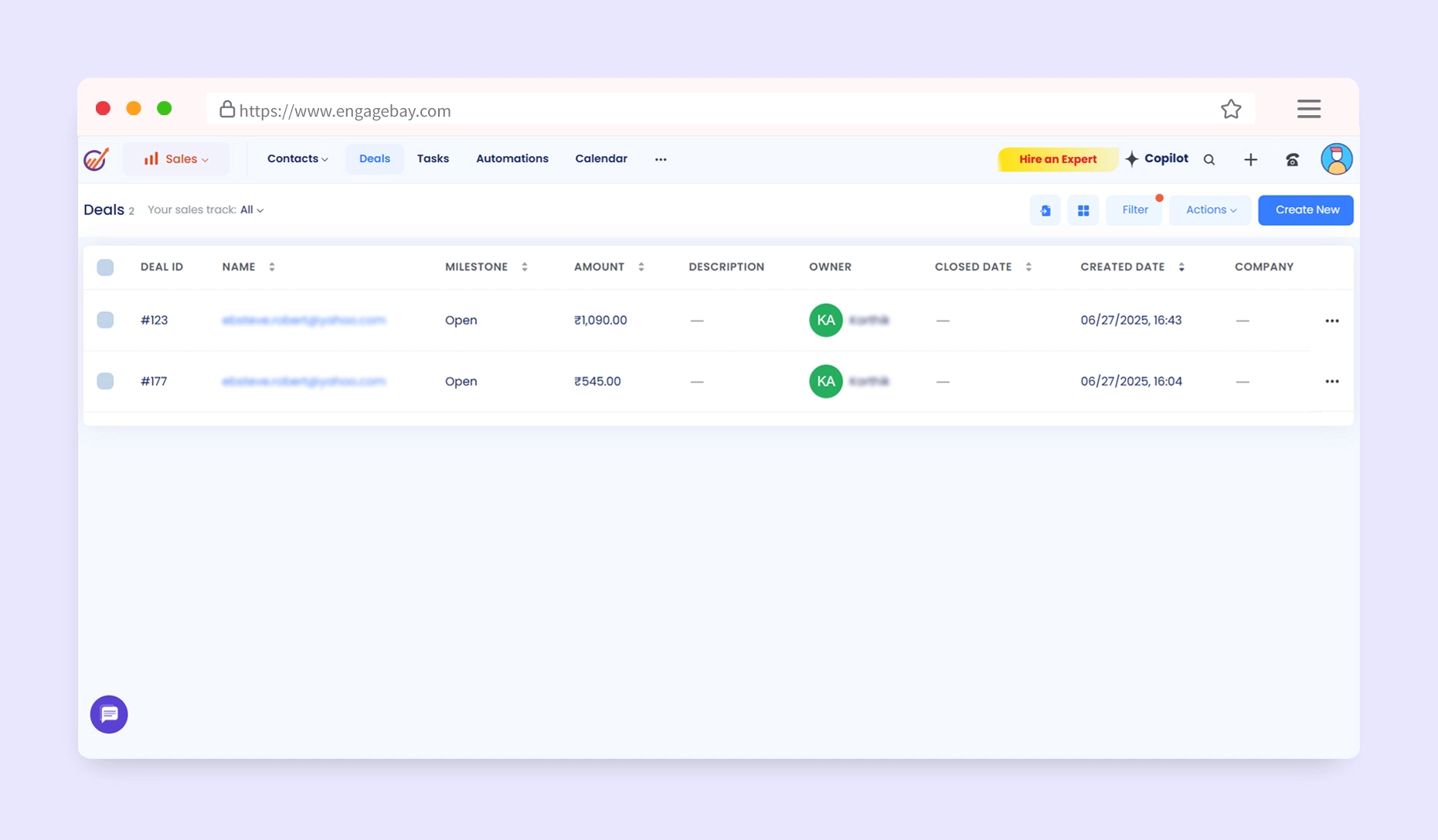Expand the sales track All dropdown
The width and height of the screenshot is (1438, 840).
(x=251, y=210)
